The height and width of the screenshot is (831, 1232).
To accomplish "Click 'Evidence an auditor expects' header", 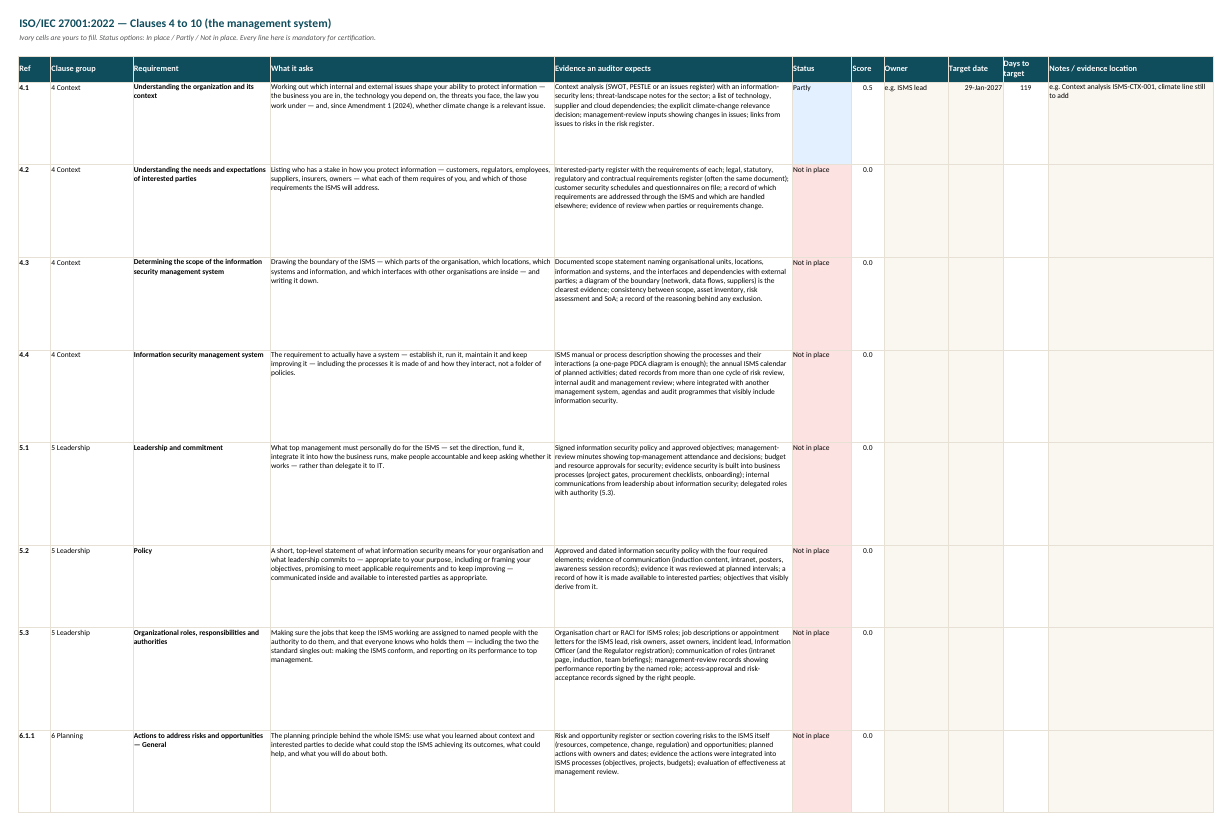I will pyautogui.click(x=673, y=69).
